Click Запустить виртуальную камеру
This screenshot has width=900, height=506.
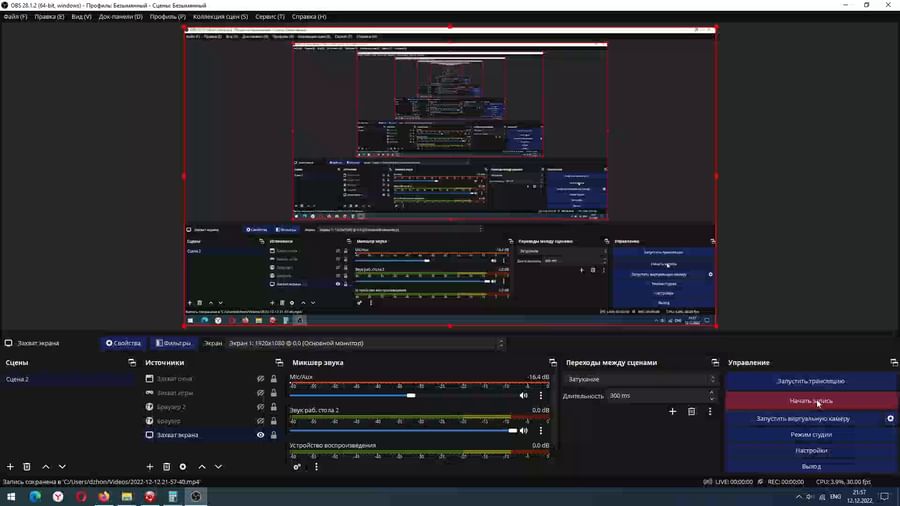click(804, 419)
